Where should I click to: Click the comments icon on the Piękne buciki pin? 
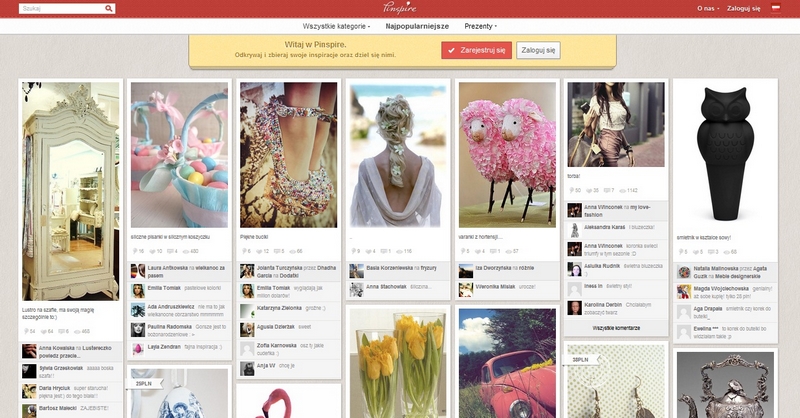(x=279, y=251)
